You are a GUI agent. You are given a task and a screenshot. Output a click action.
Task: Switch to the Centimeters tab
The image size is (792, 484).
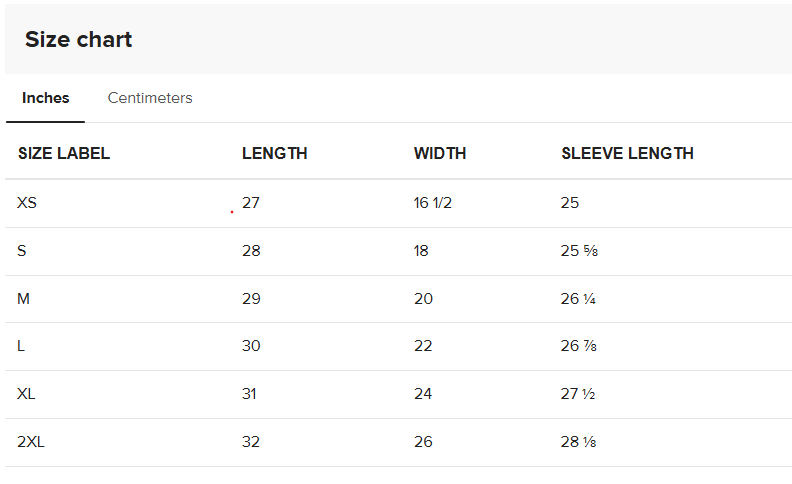(x=150, y=98)
